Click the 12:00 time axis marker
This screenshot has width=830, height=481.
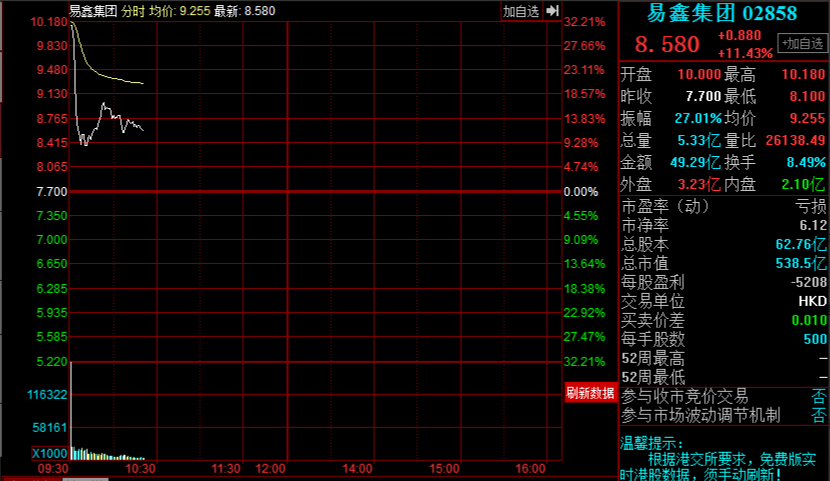pyautogui.click(x=271, y=468)
